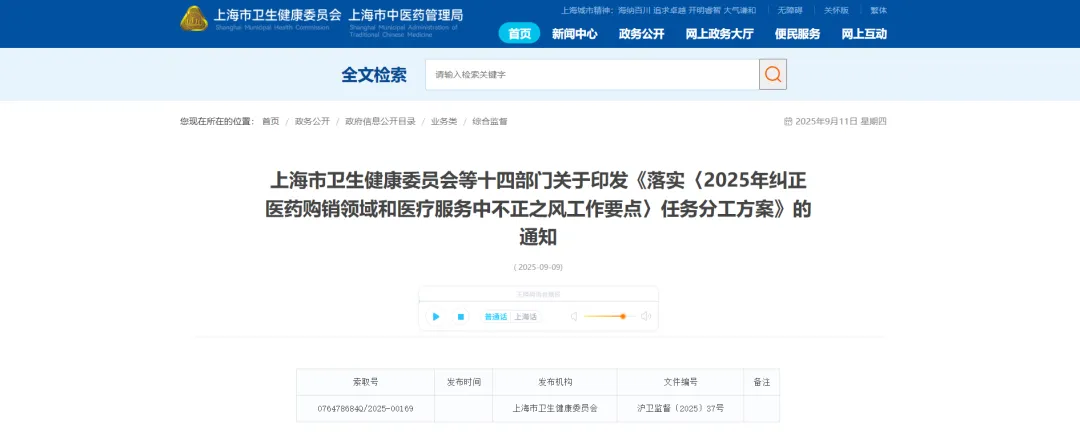Click the Shanghai Health Commission logo emblem

coord(195,18)
